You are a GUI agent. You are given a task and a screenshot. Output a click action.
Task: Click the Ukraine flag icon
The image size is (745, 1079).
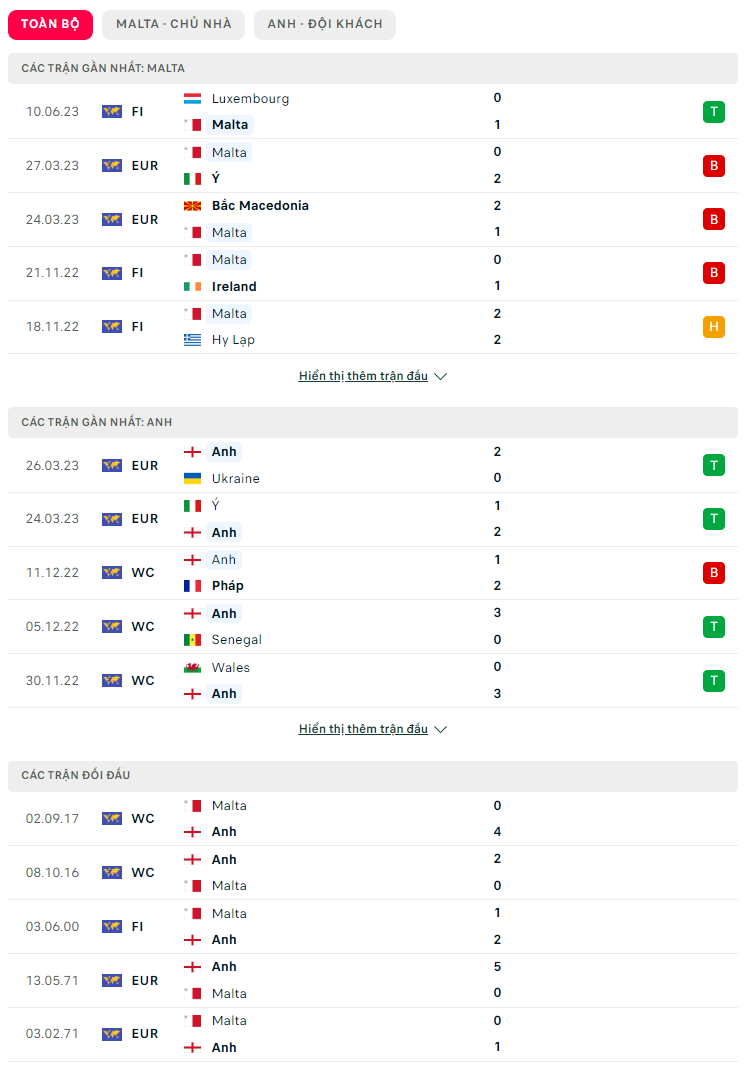click(x=193, y=479)
